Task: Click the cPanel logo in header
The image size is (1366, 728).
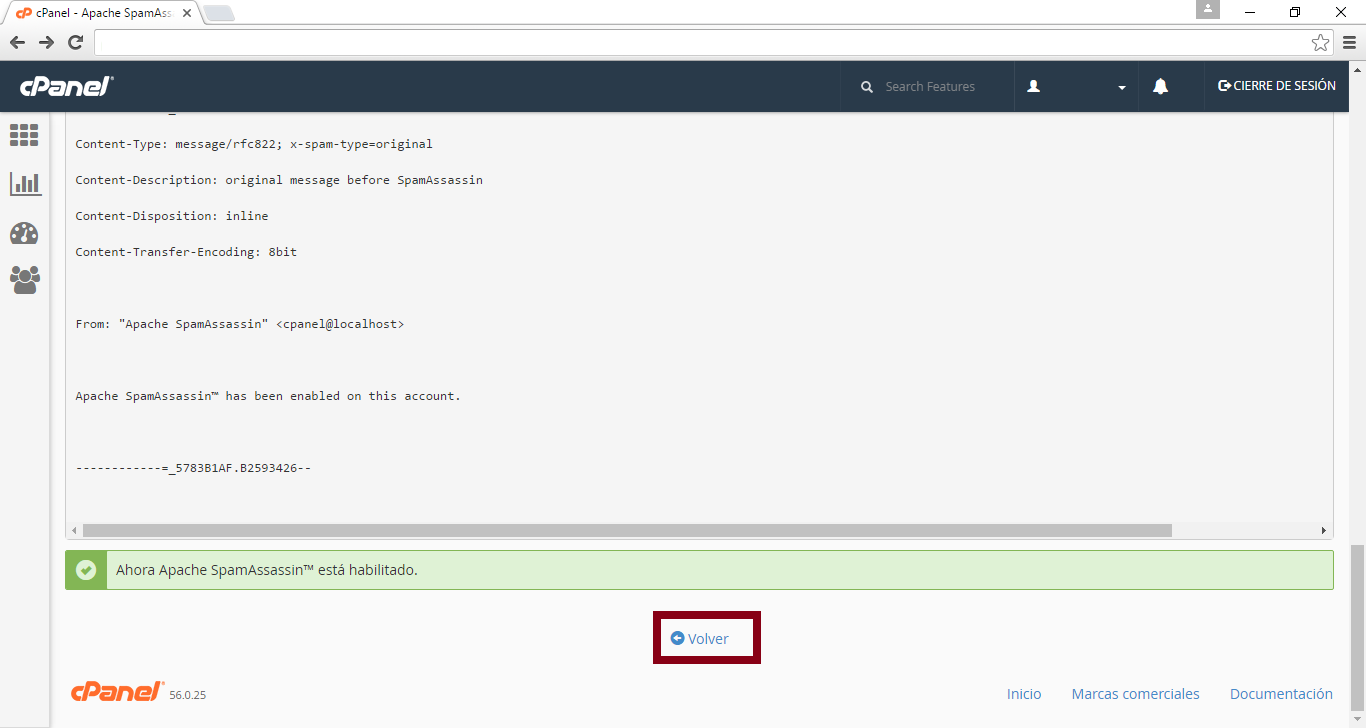Action: 67,87
